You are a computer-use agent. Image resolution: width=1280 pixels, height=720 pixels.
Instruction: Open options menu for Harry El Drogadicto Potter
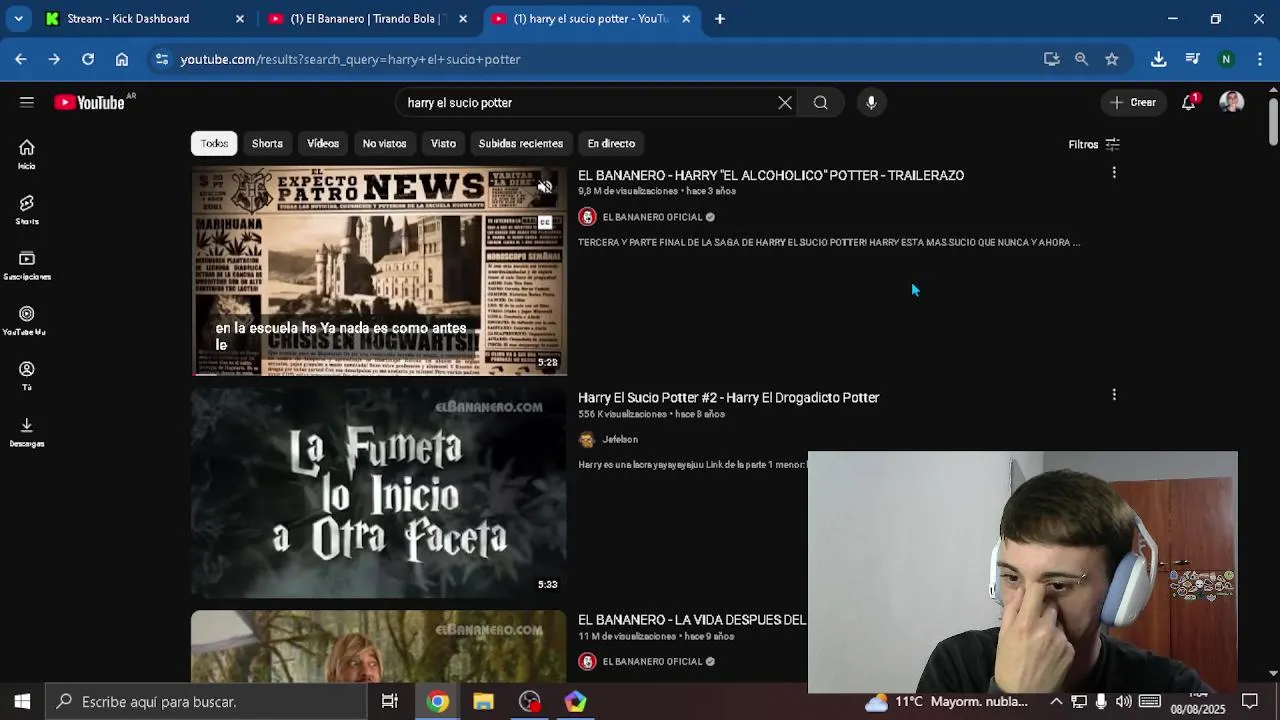tap(1114, 395)
